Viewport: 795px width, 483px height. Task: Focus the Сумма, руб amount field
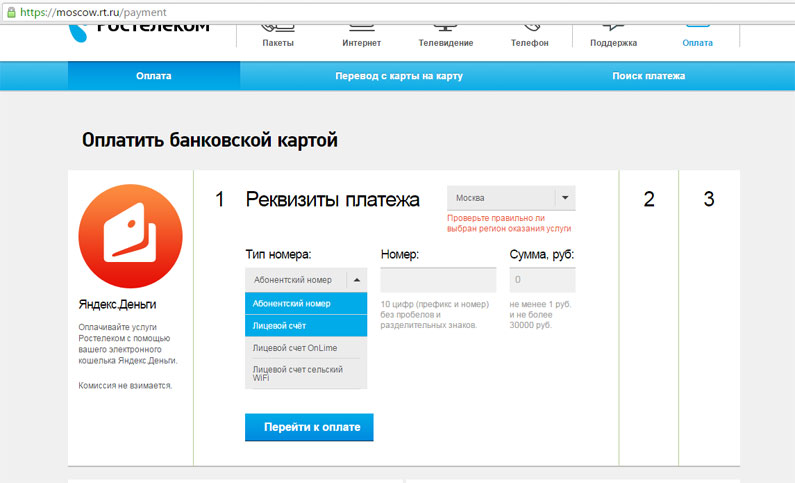click(541, 280)
